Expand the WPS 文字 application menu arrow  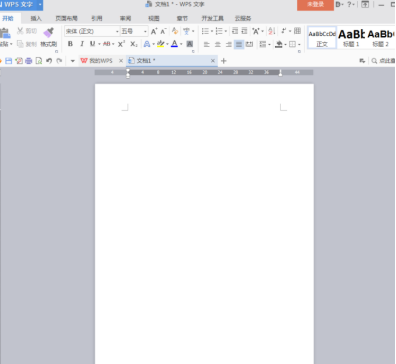point(40,4)
